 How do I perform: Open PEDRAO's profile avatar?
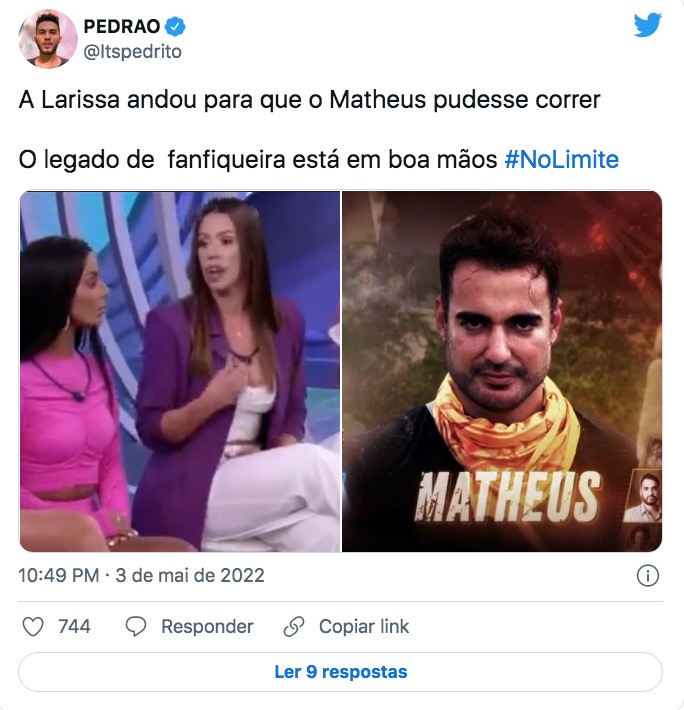coord(48,38)
